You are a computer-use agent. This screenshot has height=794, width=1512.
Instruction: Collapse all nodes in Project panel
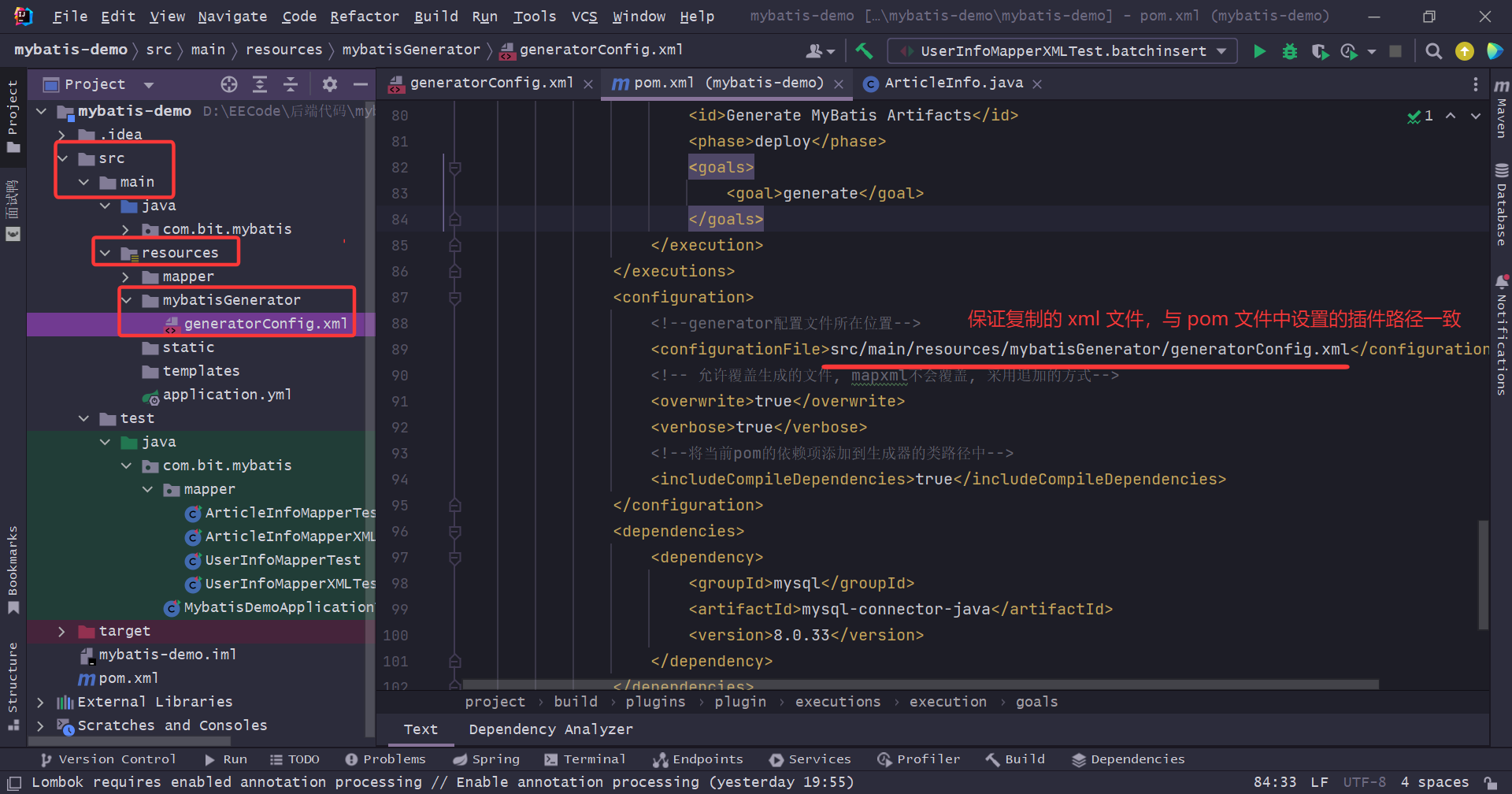click(x=291, y=84)
